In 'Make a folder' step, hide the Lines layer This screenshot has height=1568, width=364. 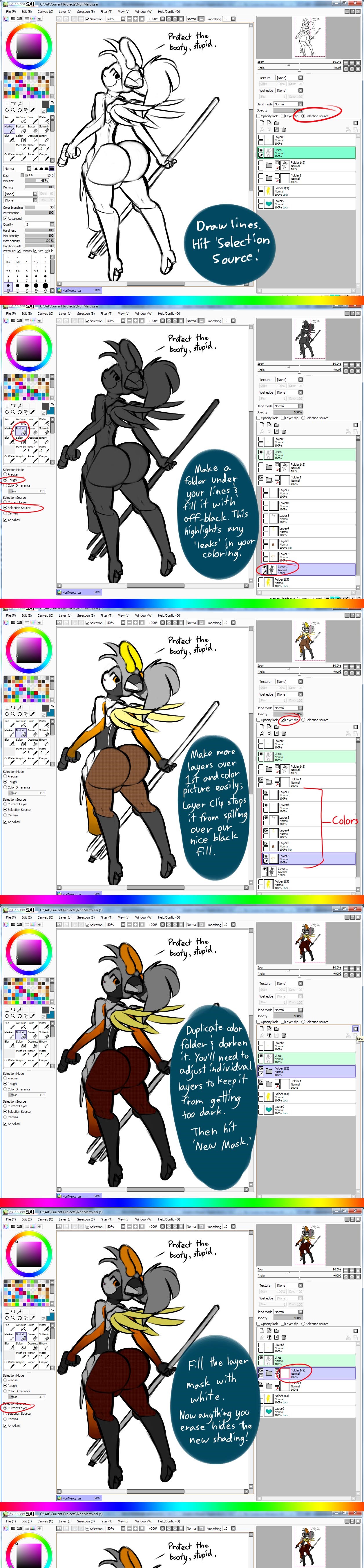click(x=261, y=452)
